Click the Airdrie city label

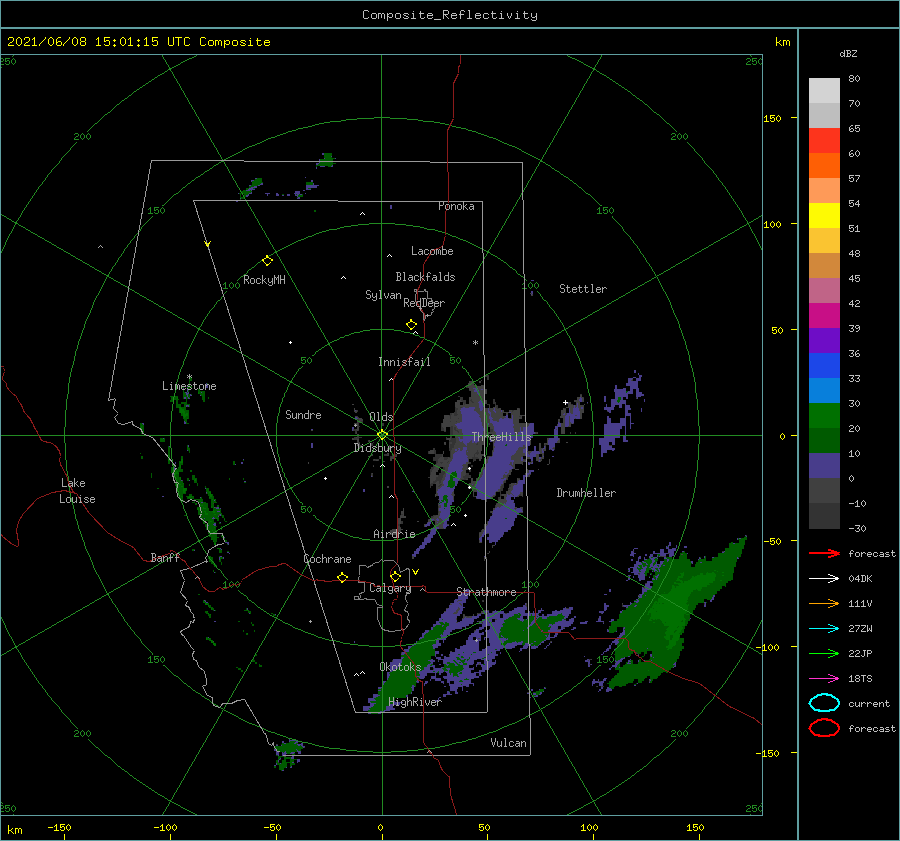pyautogui.click(x=394, y=534)
